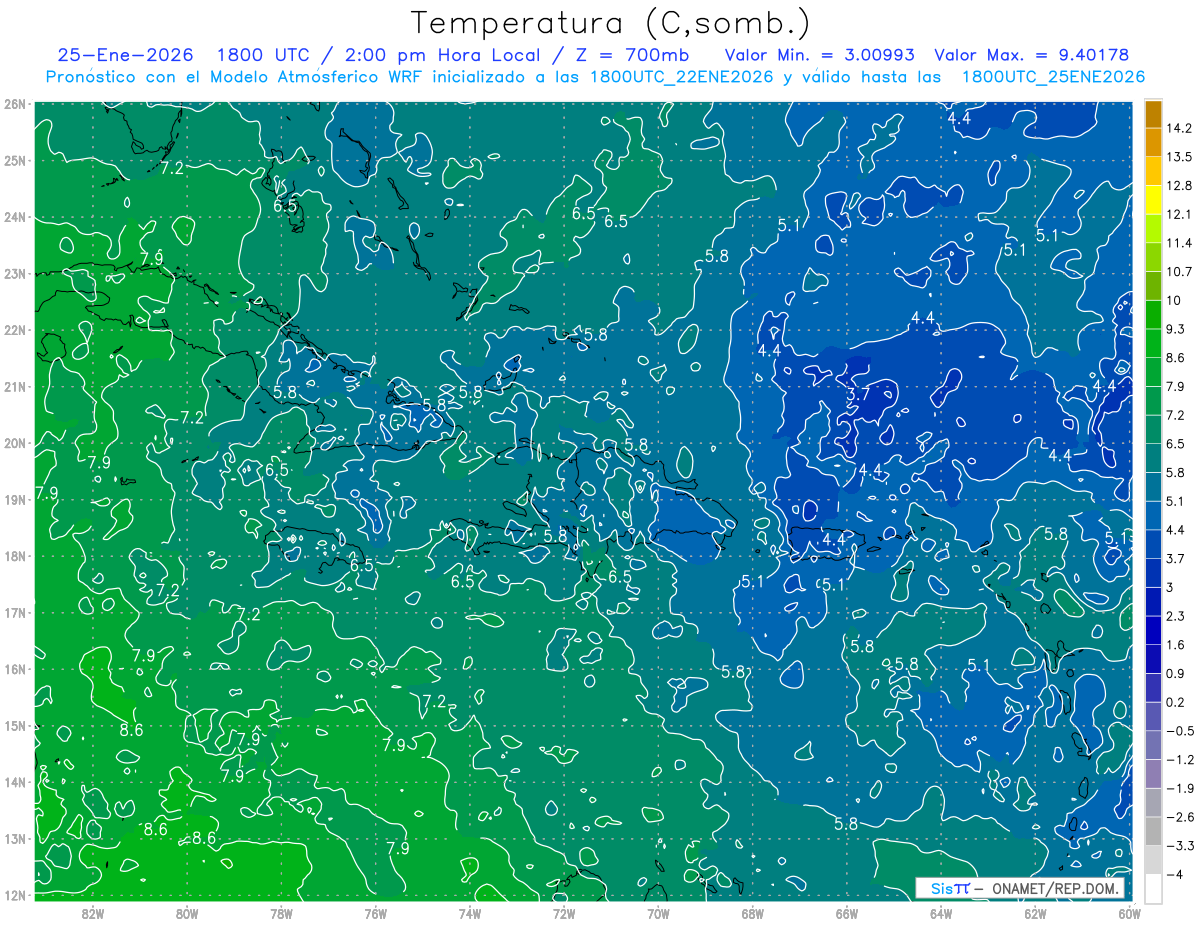Click the "74W" longitude axis label
This screenshot has height=927, width=1200.
coord(469,913)
